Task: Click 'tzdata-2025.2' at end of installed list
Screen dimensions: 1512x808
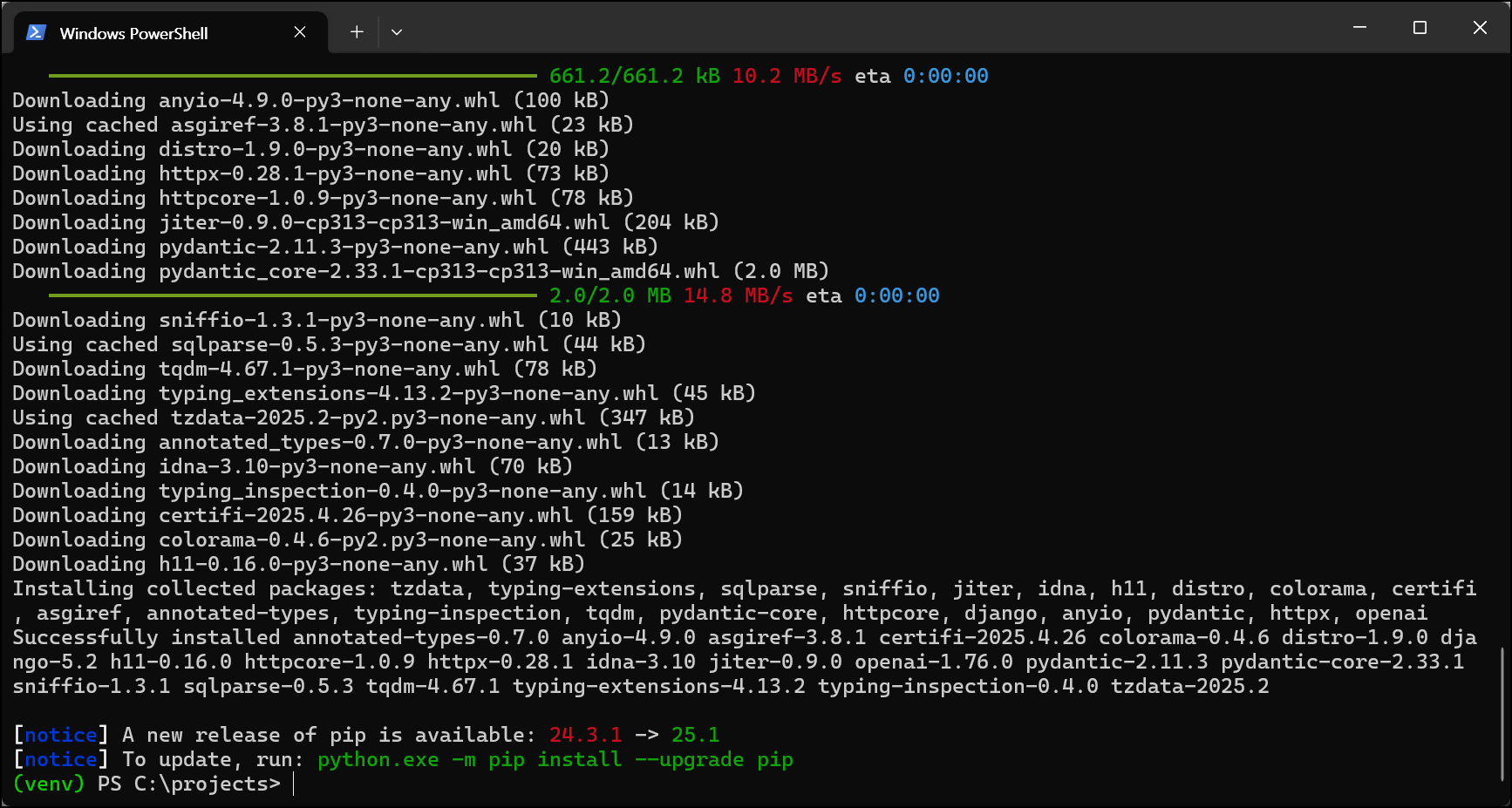Action: coord(1189,686)
